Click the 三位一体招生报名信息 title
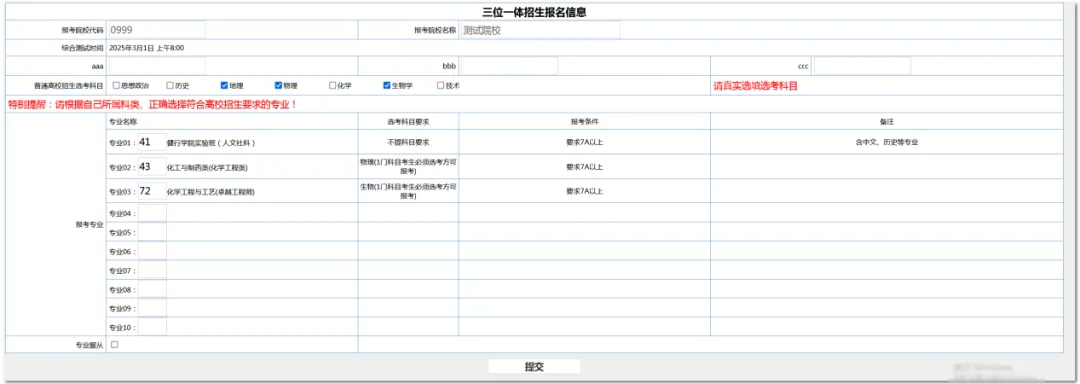This screenshot has height=384, width=1080. coord(534,12)
